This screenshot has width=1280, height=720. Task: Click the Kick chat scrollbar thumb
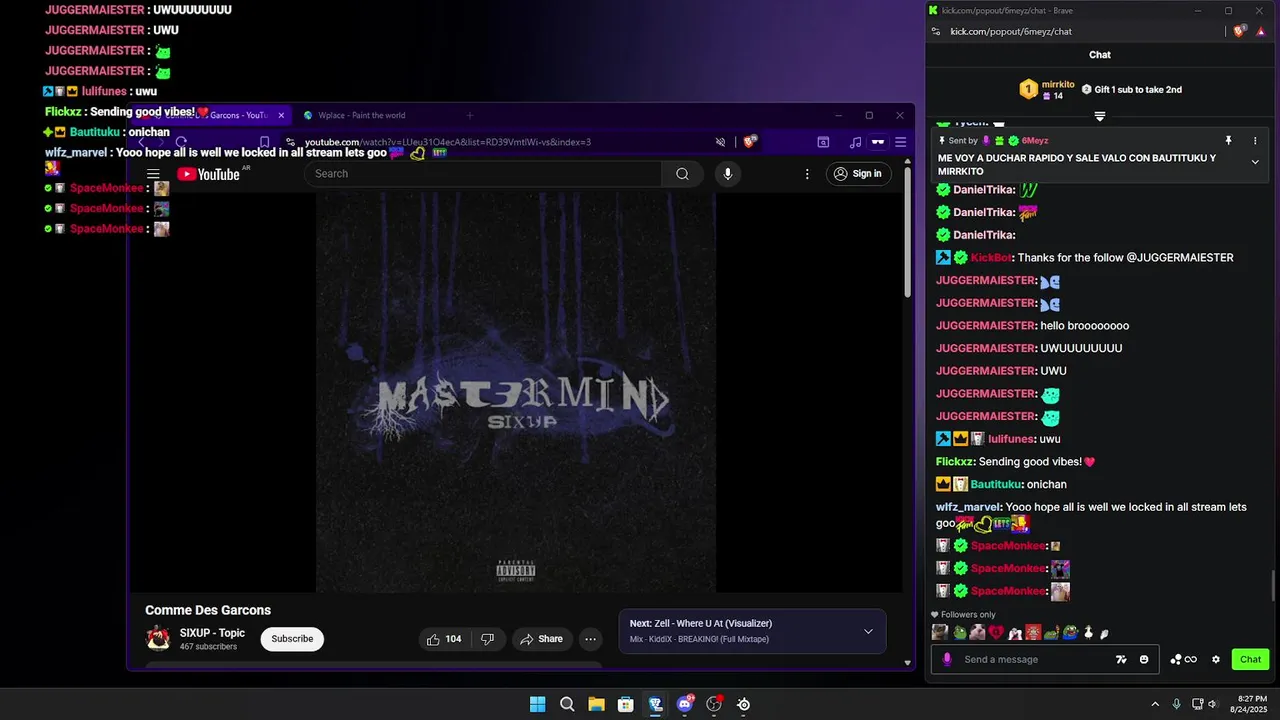1273,586
